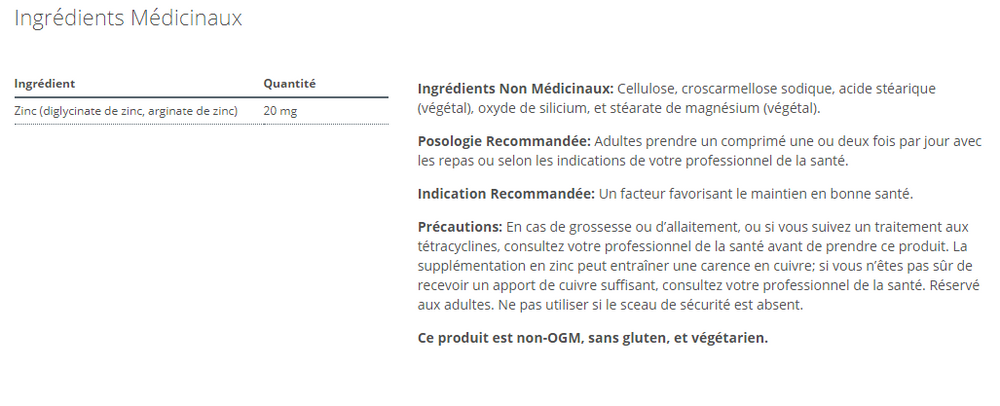This screenshot has height=406, width=1000.
Task: Click the phrase une ou deux fois par jour
Action: (842, 141)
